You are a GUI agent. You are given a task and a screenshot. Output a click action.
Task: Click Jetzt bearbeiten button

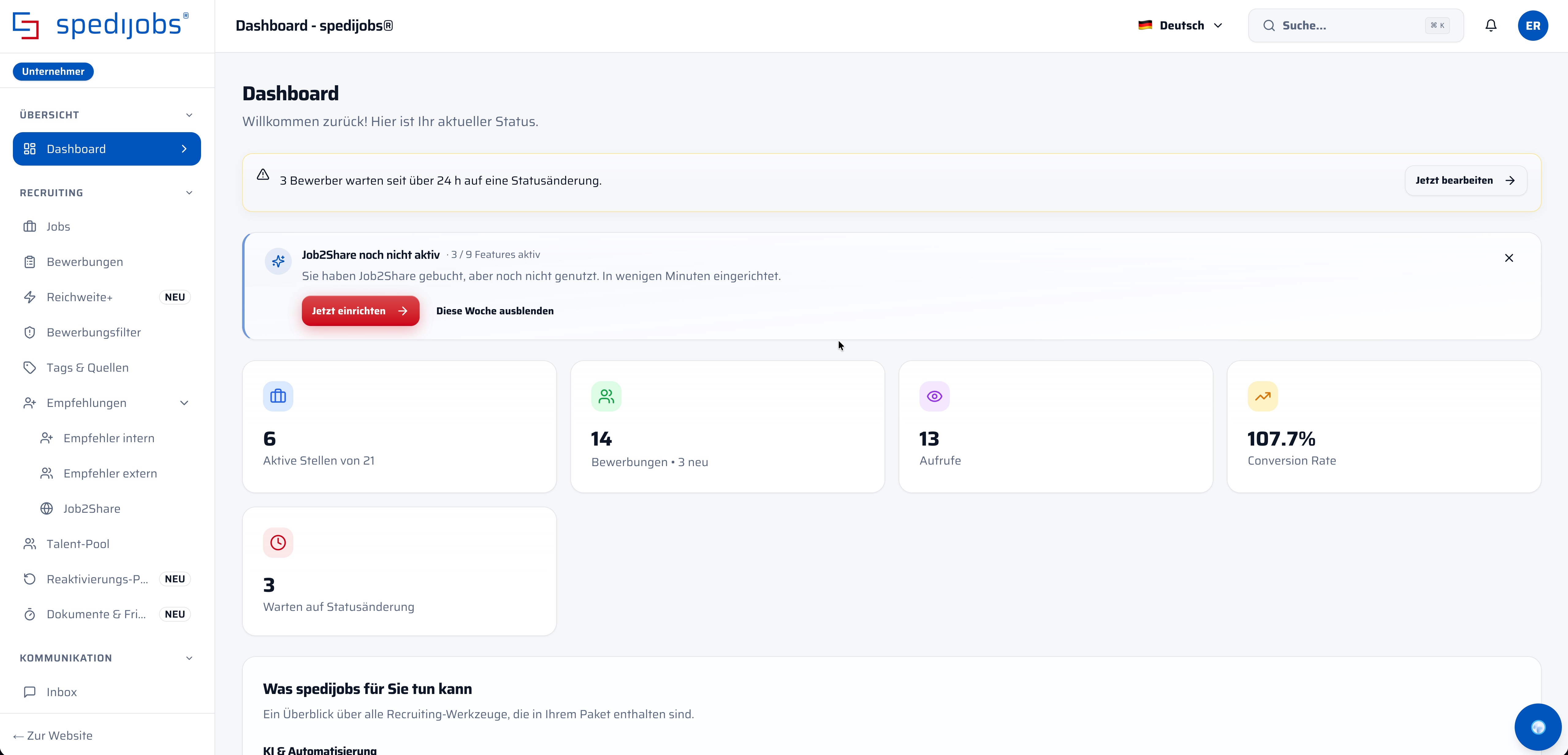pyautogui.click(x=1466, y=181)
